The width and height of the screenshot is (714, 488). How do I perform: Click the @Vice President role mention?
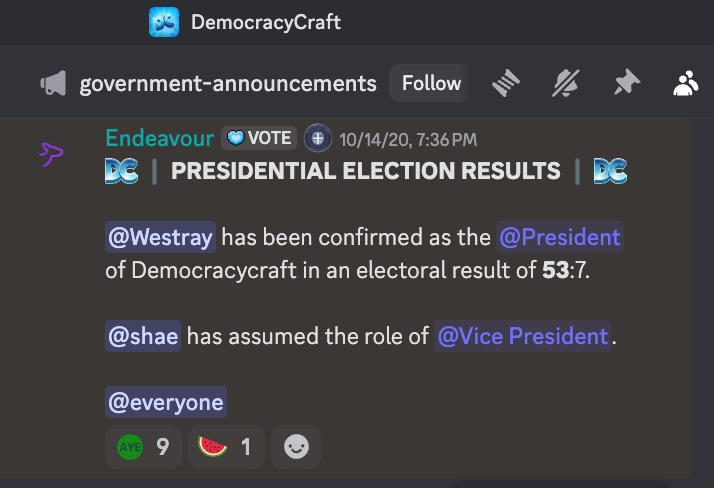(522, 336)
